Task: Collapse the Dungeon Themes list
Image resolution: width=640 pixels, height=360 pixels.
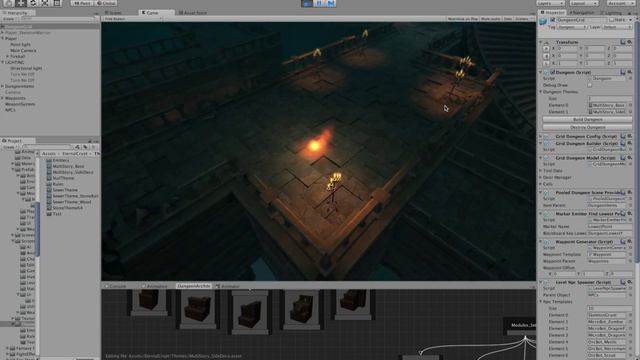Action: pos(541,92)
